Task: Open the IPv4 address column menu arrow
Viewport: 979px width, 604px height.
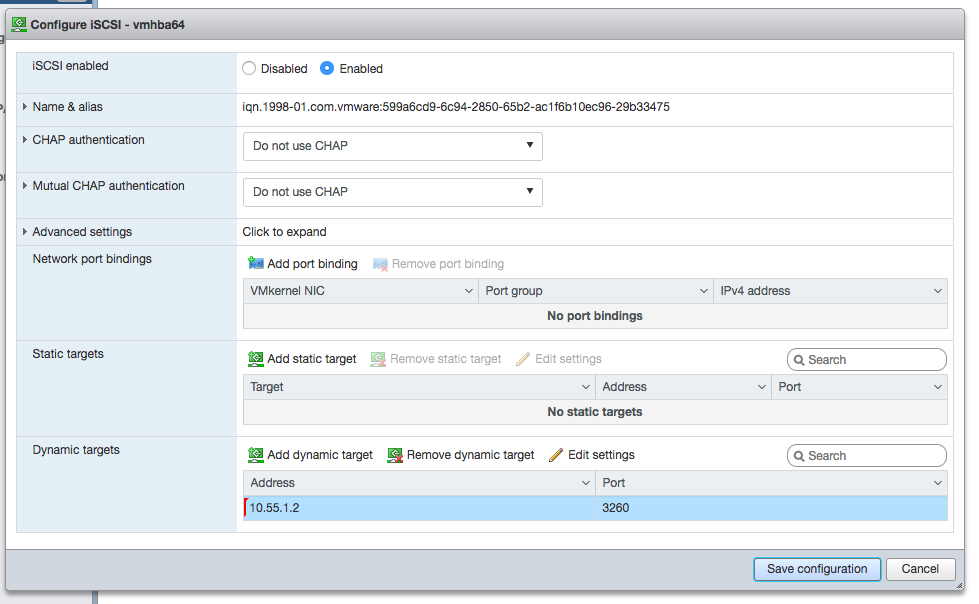Action: pos(937,291)
